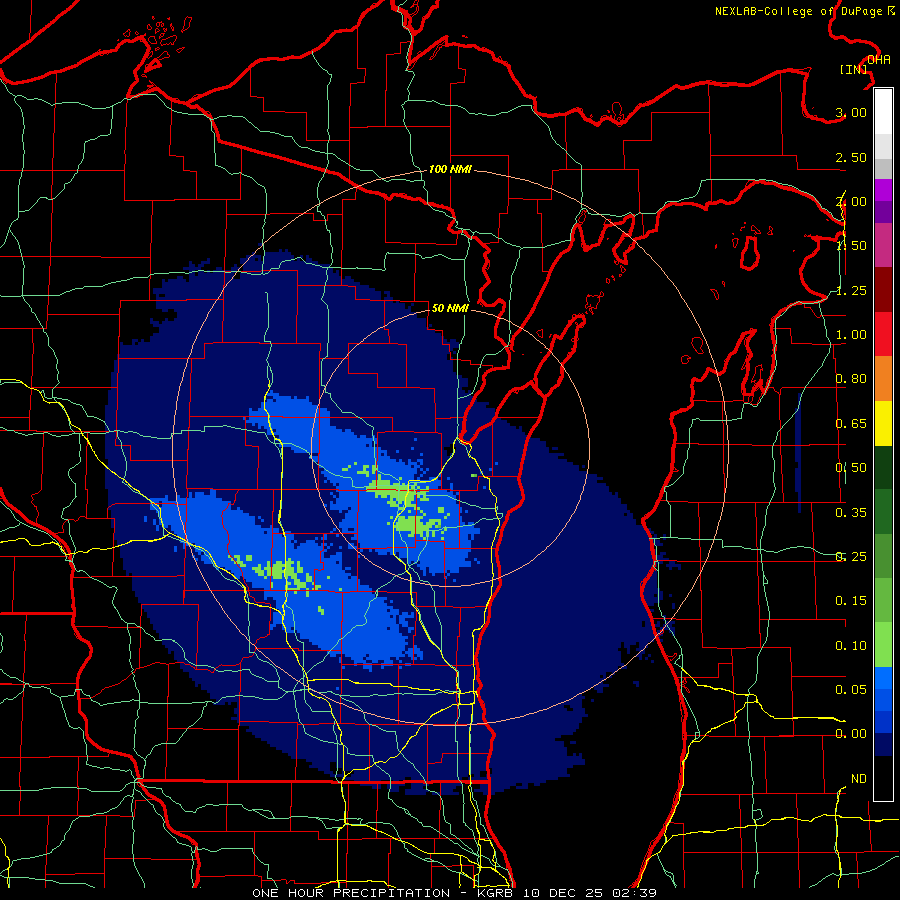
Task: Select the yellow legend swatch
Action: 883,423
